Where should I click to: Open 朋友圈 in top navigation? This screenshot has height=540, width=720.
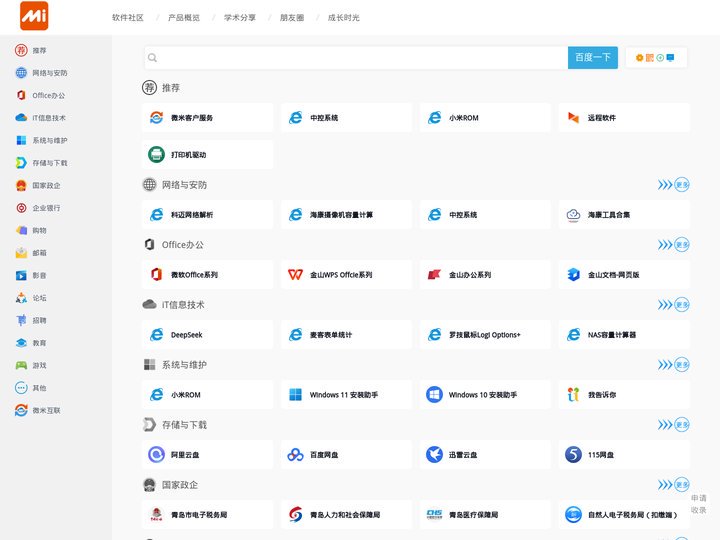tap(292, 17)
